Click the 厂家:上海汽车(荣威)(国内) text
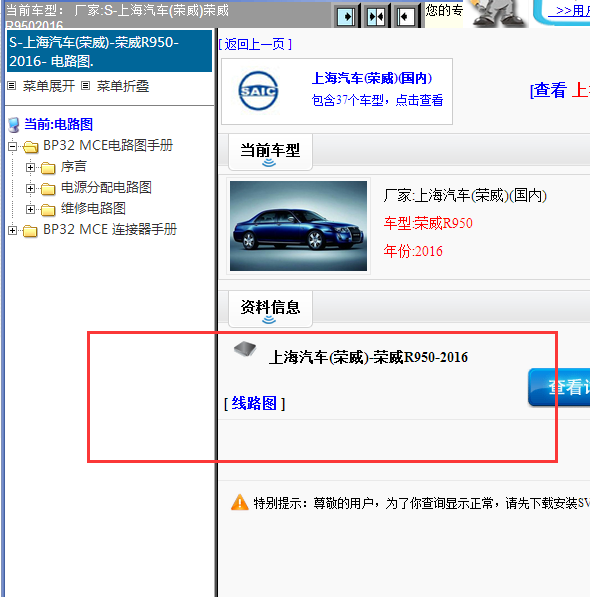 pyautogui.click(x=465, y=196)
